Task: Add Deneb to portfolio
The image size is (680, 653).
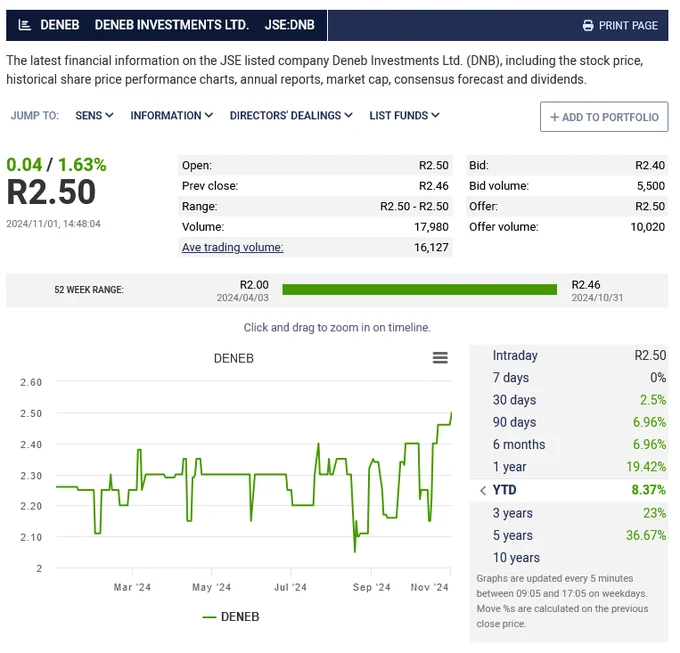Action: [604, 117]
